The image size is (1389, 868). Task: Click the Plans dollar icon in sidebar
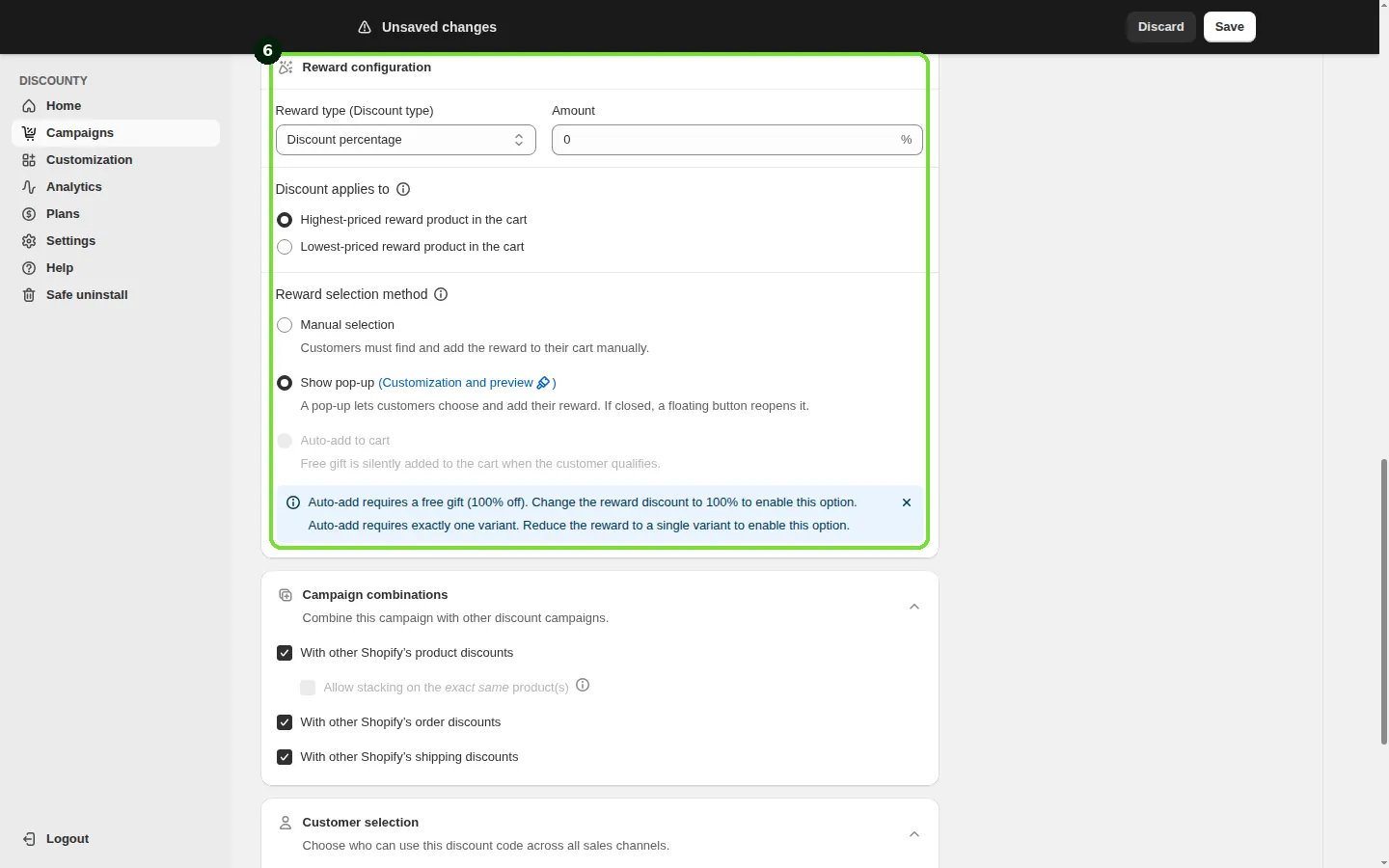(29, 214)
